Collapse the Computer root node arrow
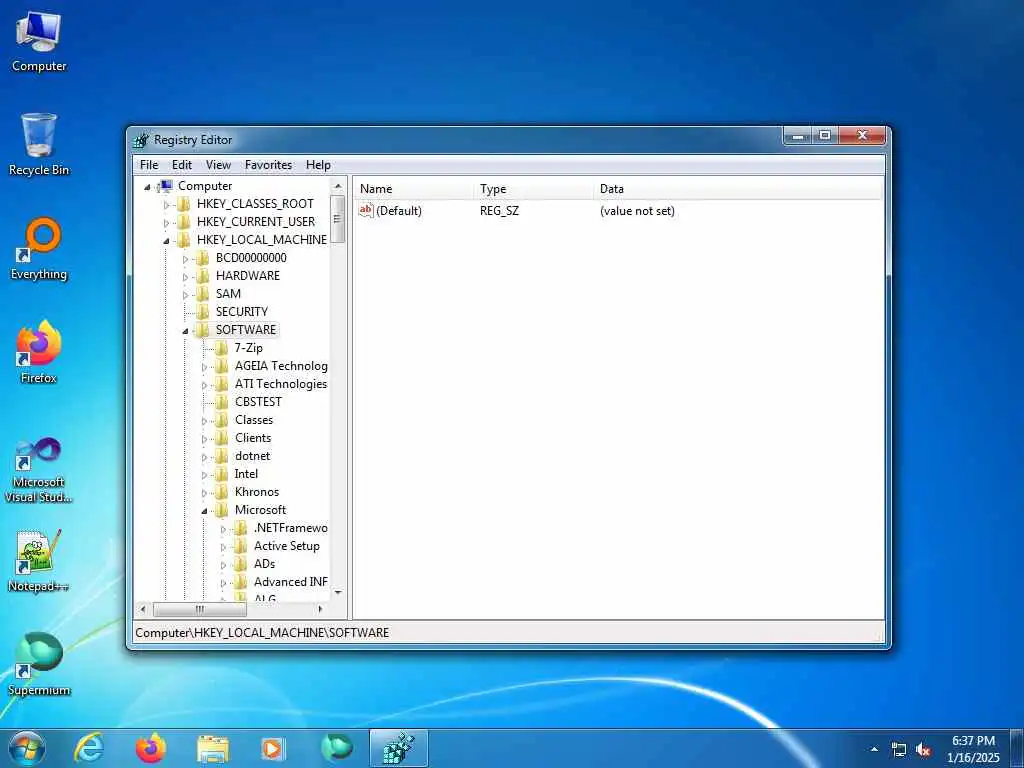The image size is (1024, 768). 147,187
